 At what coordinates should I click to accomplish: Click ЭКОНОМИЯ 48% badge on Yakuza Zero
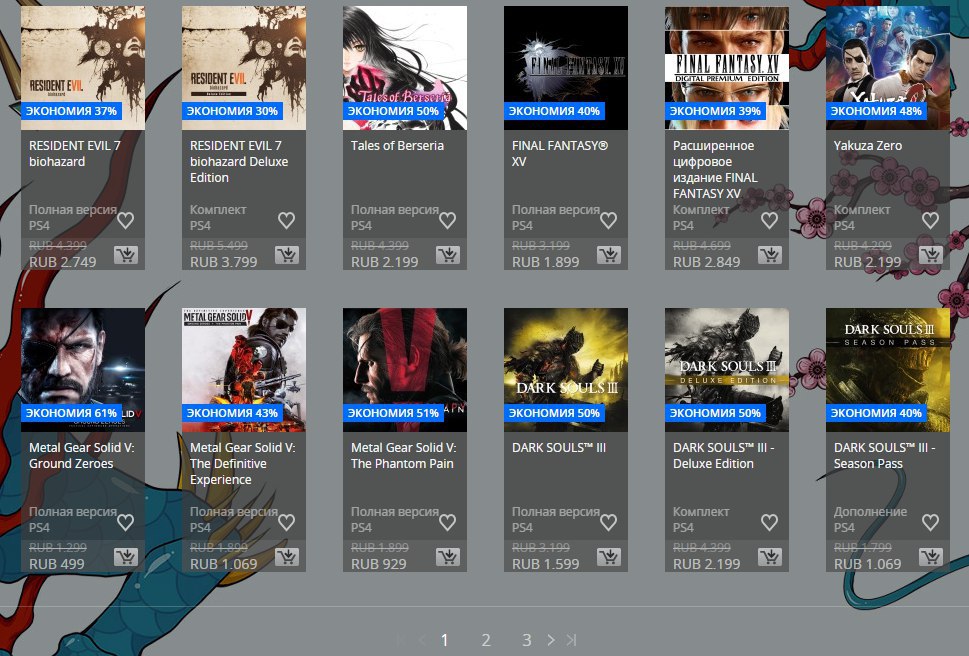(876, 111)
